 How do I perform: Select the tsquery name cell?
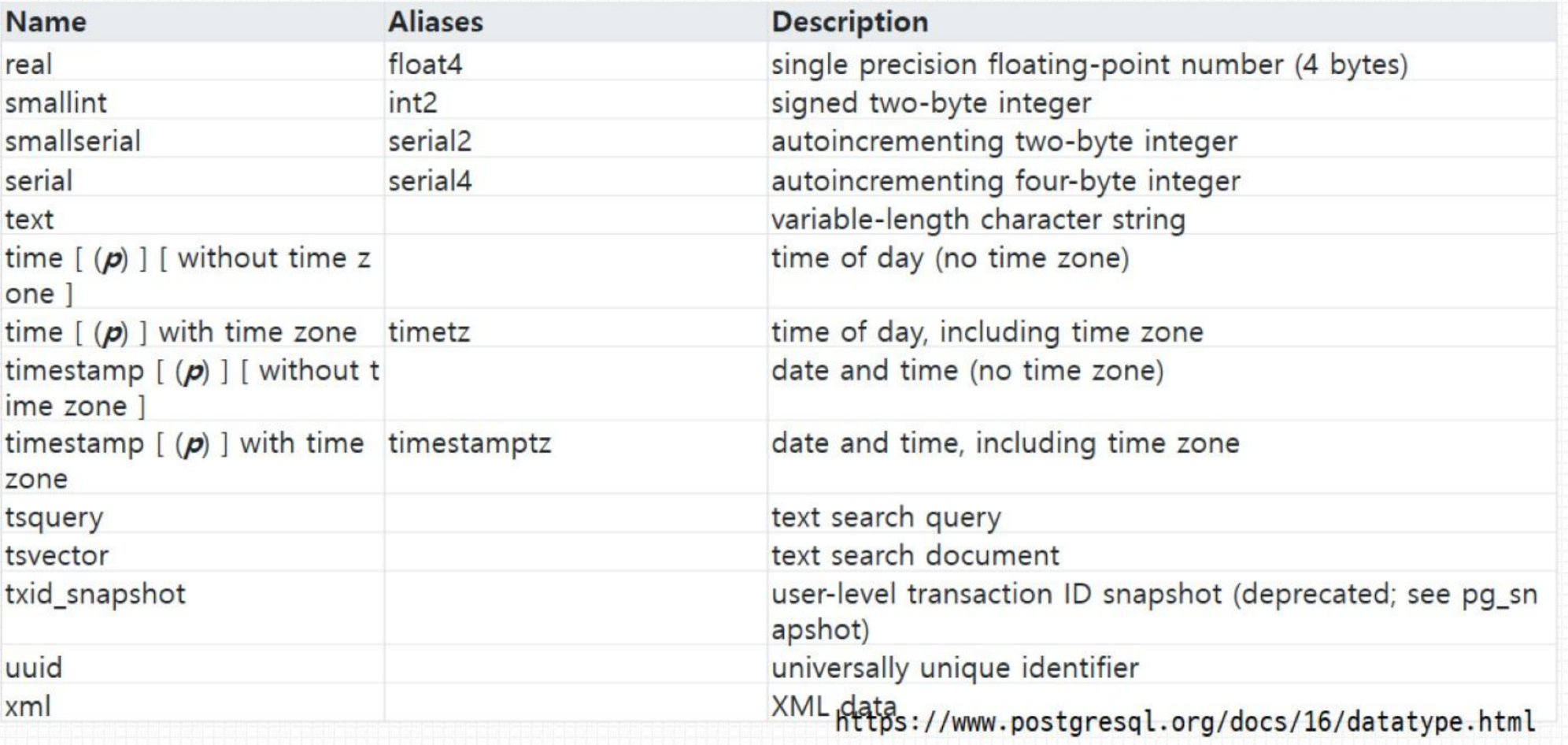[x=54, y=517]
